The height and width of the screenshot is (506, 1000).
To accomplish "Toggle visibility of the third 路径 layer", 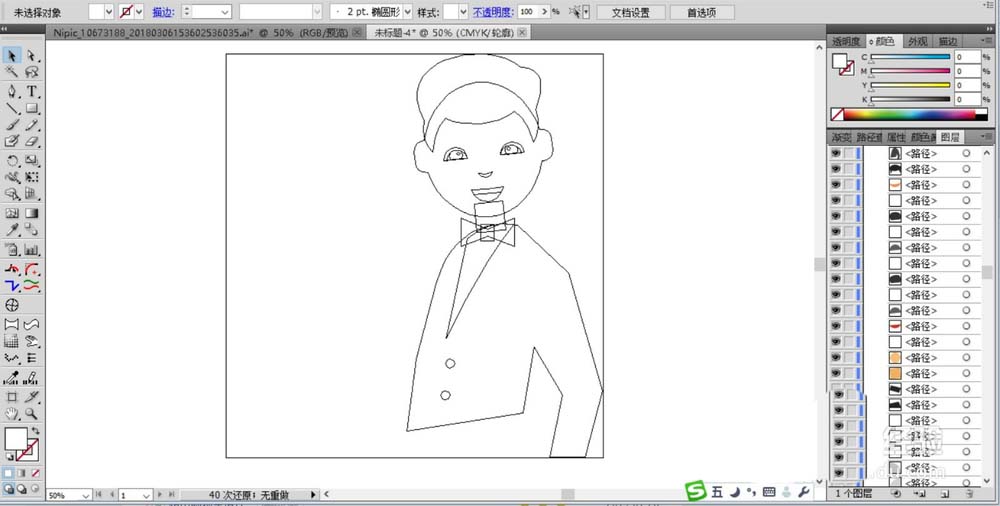I will pos(835,185).
